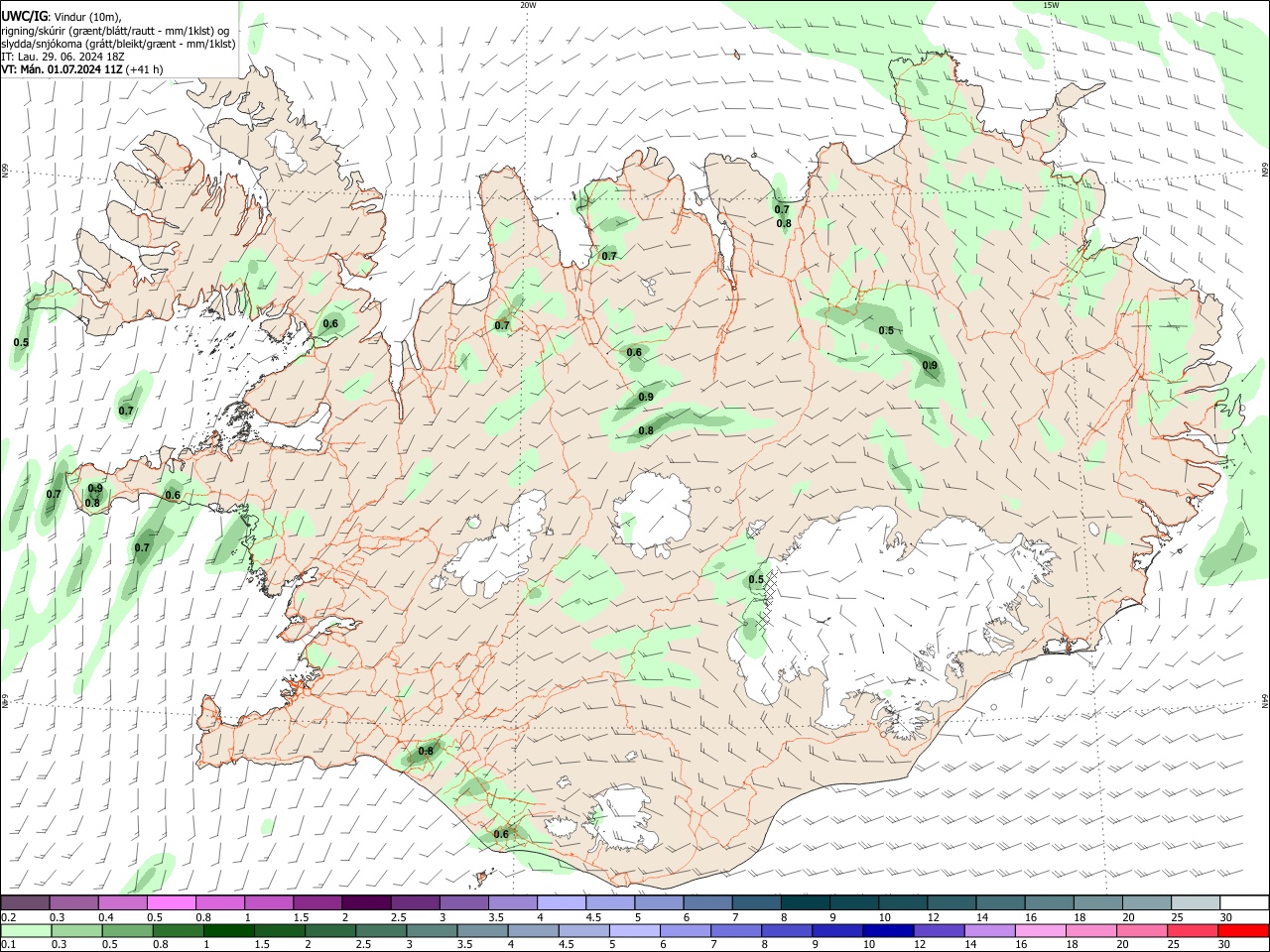Pick the crimson 25 swatch in lower legend

tap(1191, 931)
